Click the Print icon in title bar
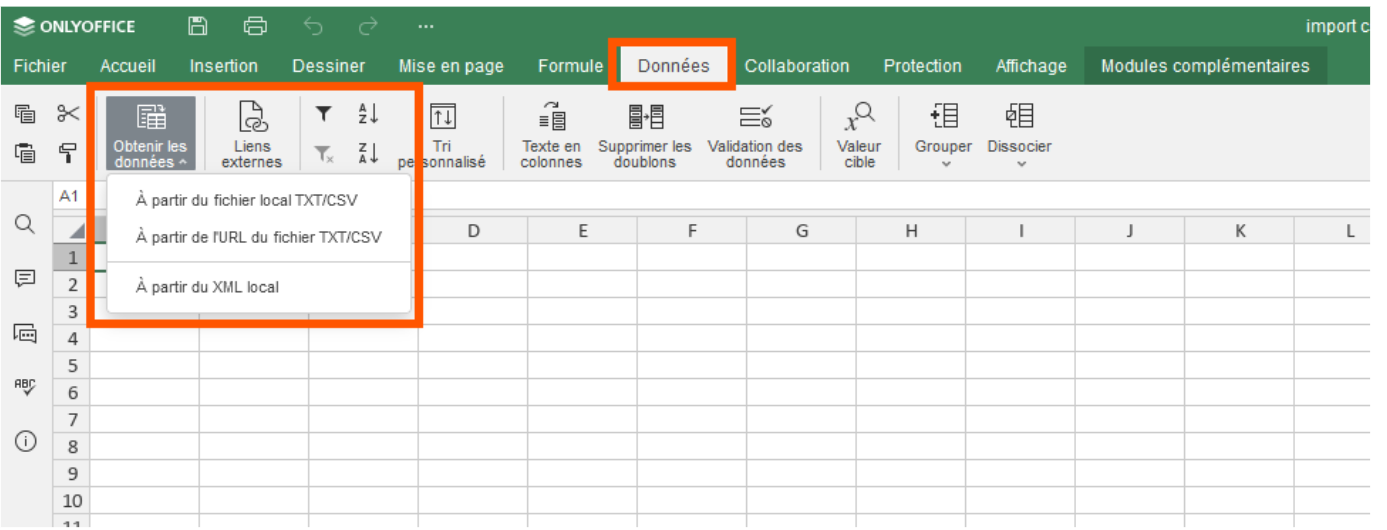The height and width of the screenshot is (530, 1387). coord(255,27)
